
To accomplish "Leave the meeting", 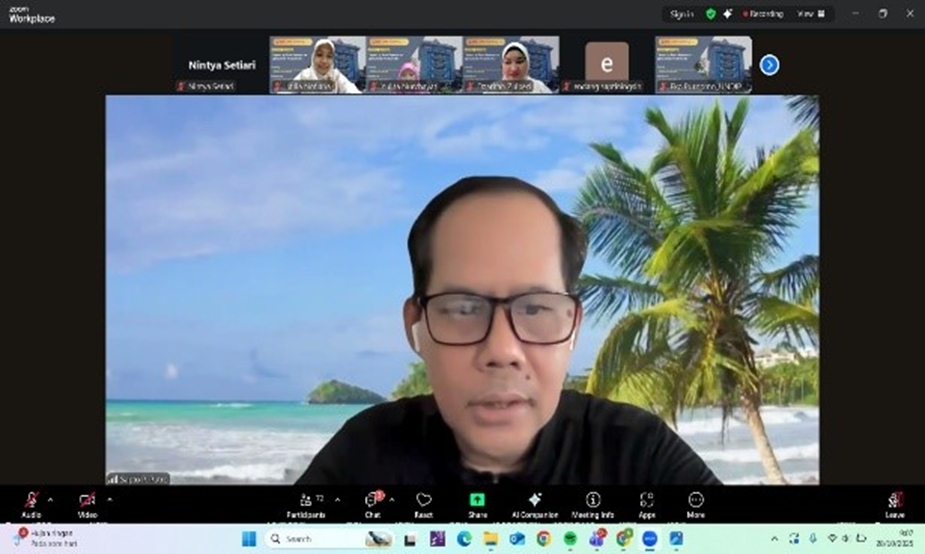I will [x=895, y=501].
